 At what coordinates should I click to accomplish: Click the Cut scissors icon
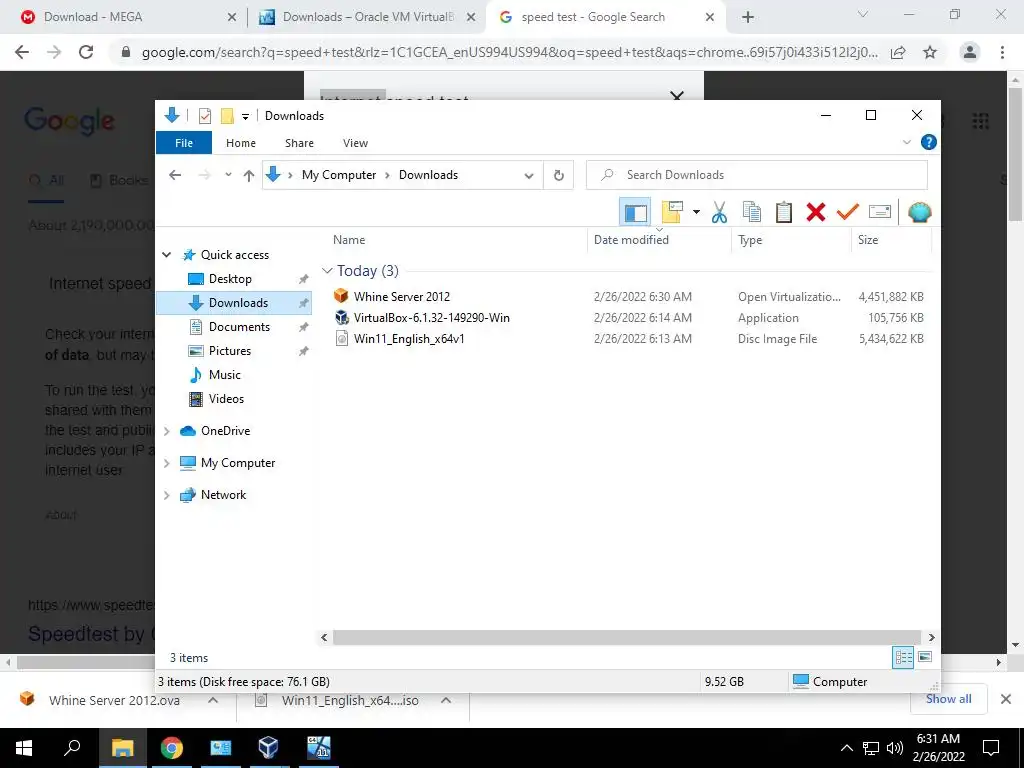pos(719,212)
